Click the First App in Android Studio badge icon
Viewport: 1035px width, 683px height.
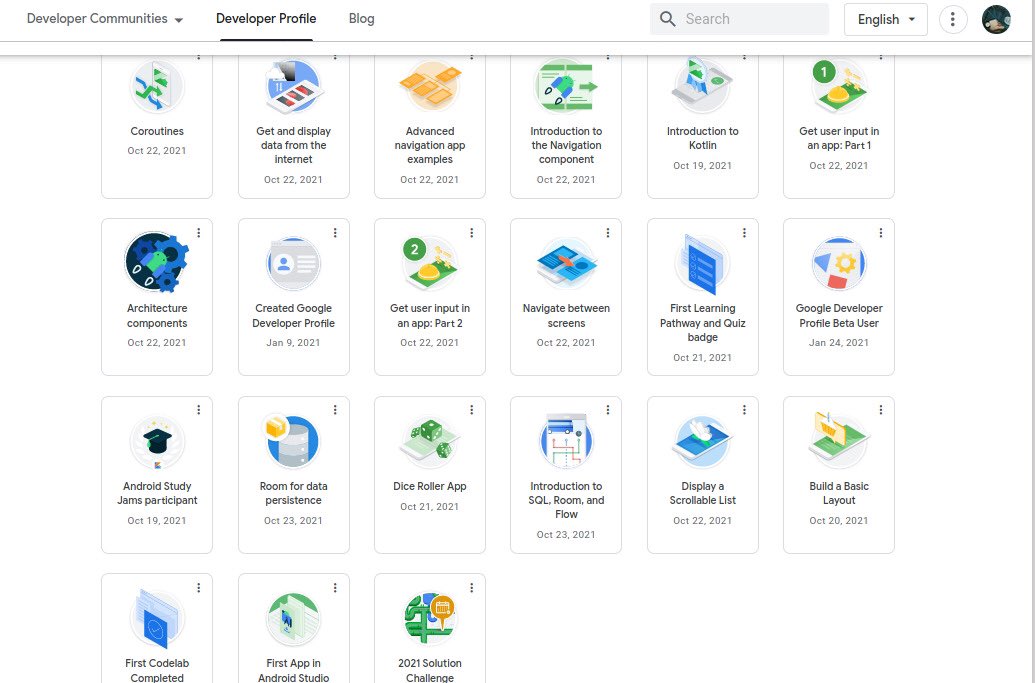tap(294, 619)
